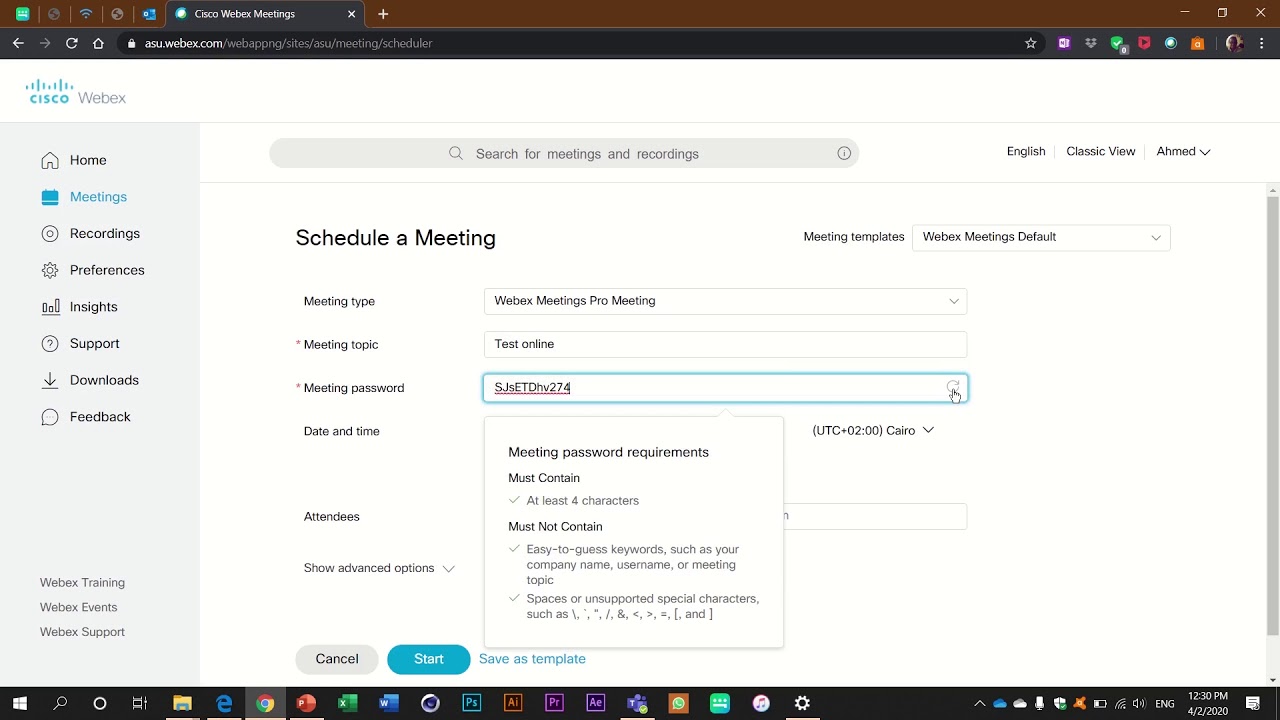
Task: Change the English language setting
Action: [x=1026, y=152]
